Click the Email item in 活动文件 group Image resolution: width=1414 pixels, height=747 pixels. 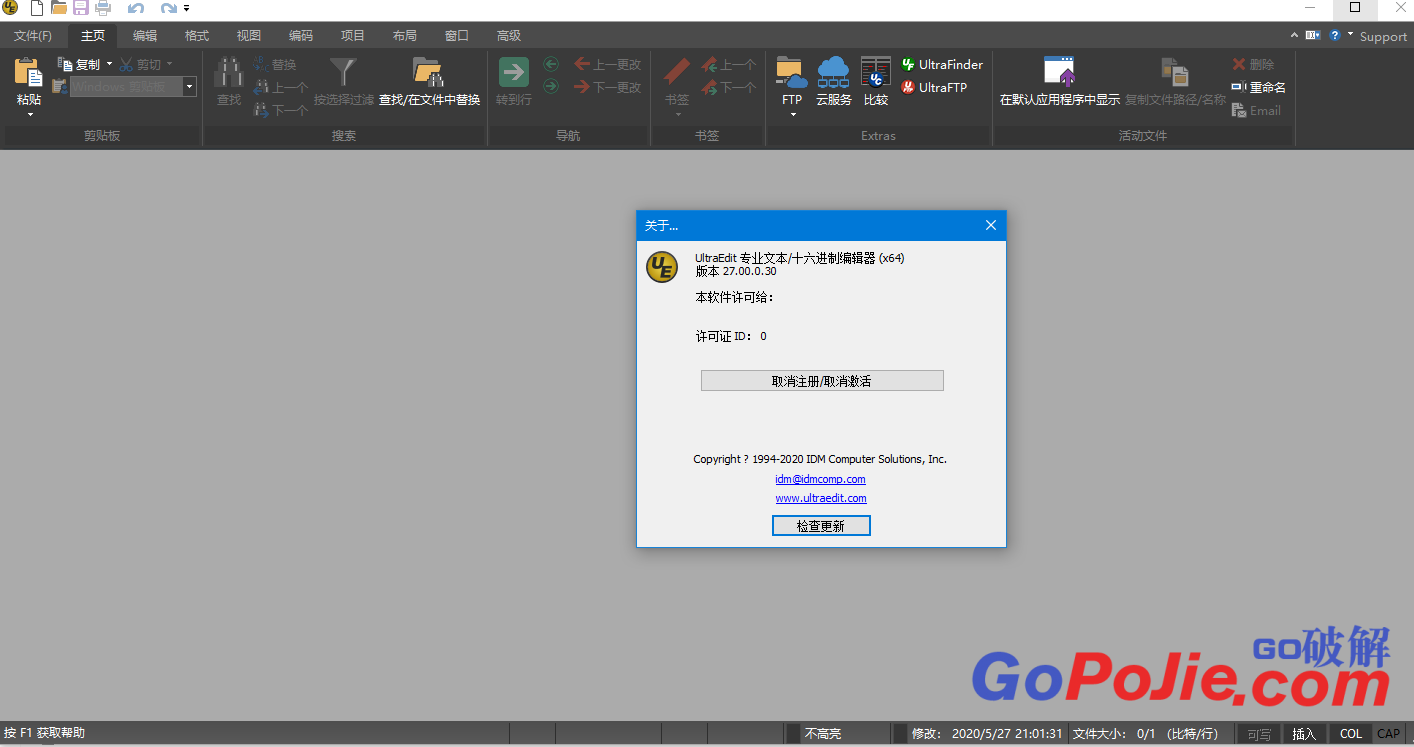tap(1256, 110)
